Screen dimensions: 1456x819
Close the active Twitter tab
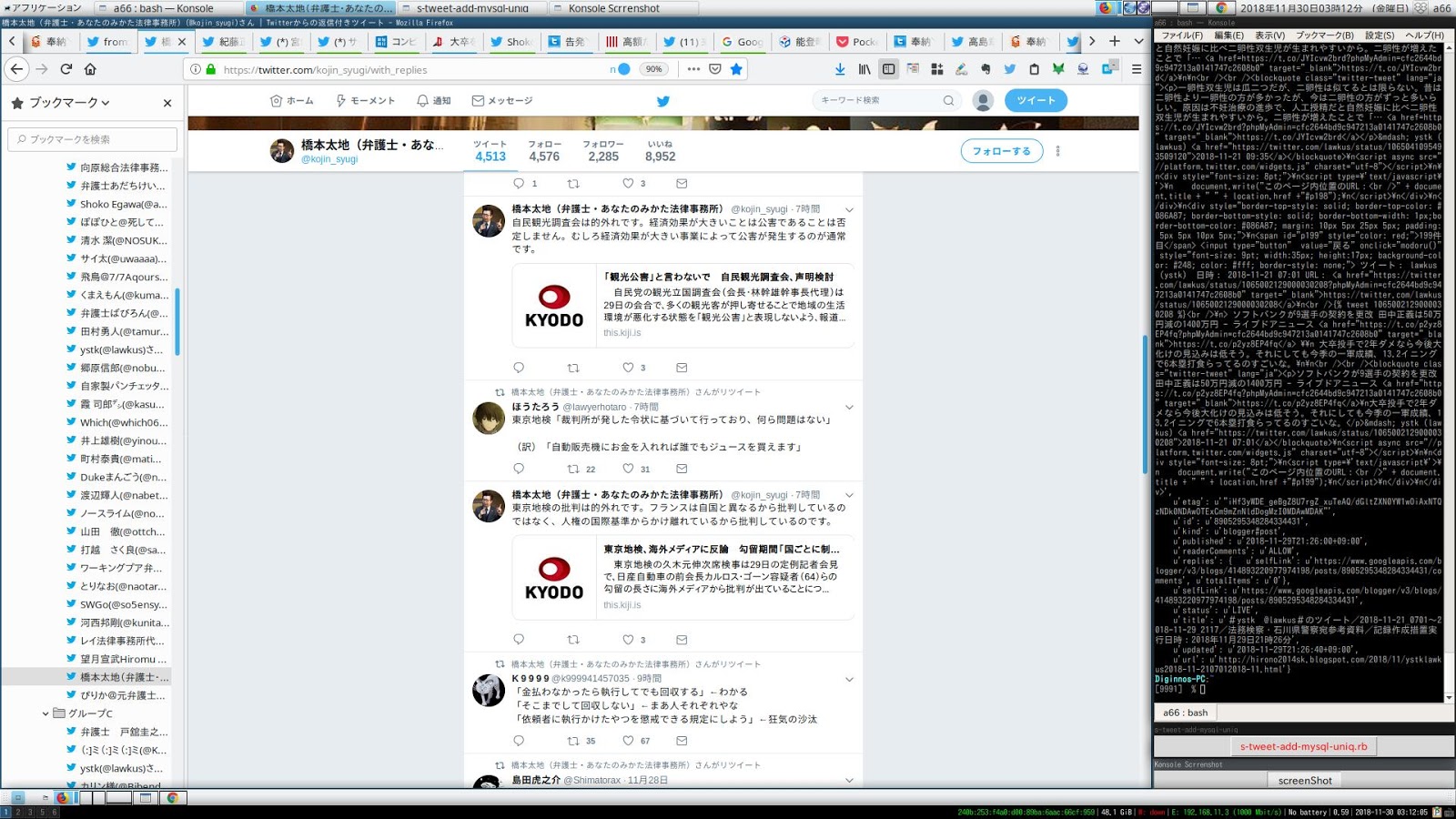182,42
